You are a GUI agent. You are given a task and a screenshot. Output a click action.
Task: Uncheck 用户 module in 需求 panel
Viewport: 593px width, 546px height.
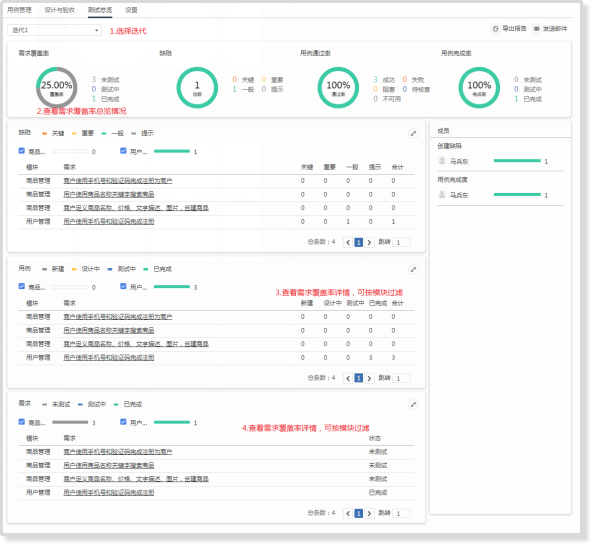pyautogui.click(x=123, y=422)
